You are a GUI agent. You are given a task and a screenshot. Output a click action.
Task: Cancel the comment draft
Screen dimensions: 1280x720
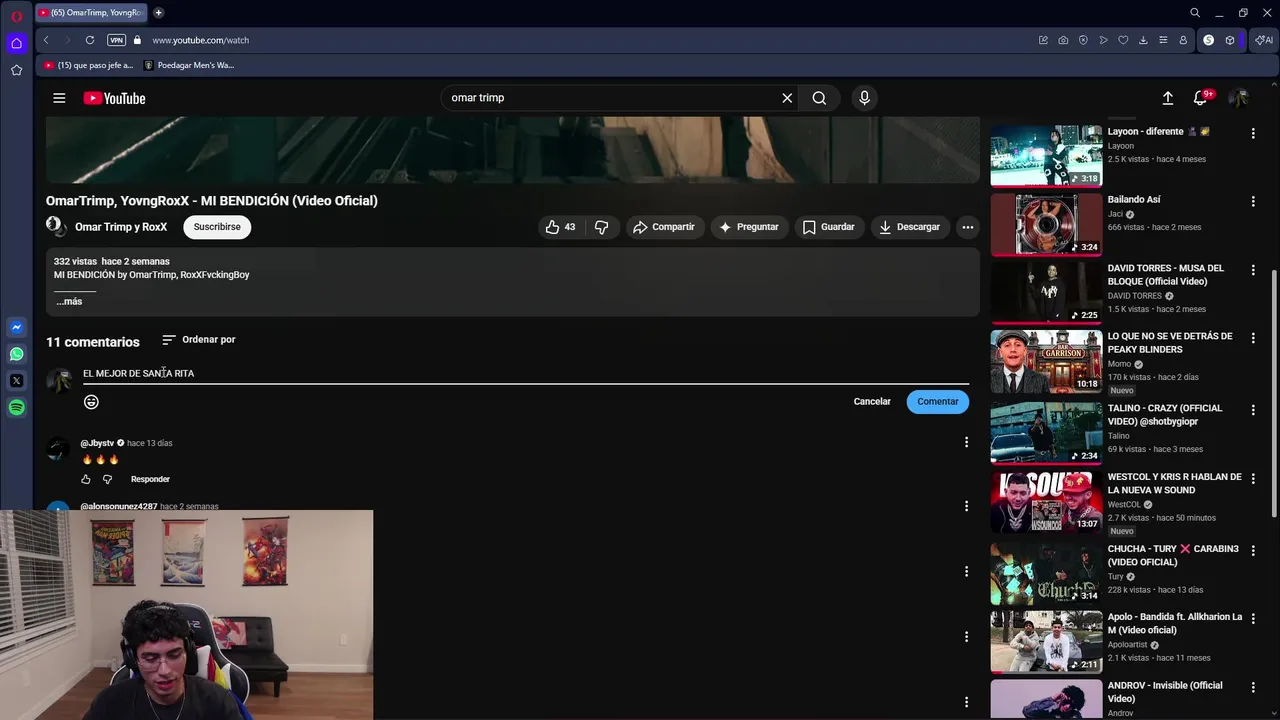click(872, 401)
